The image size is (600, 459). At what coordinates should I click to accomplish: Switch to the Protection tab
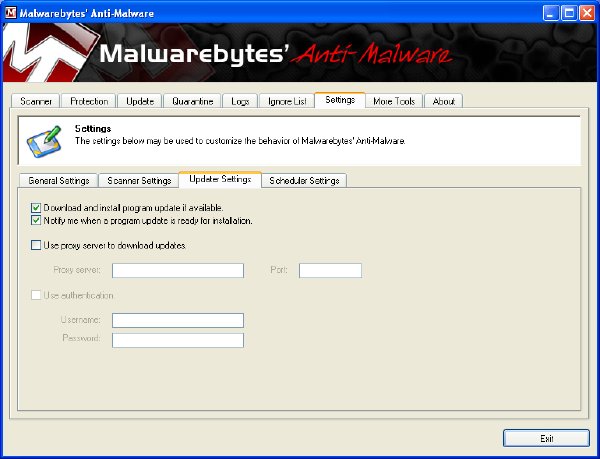click(89, 101)
